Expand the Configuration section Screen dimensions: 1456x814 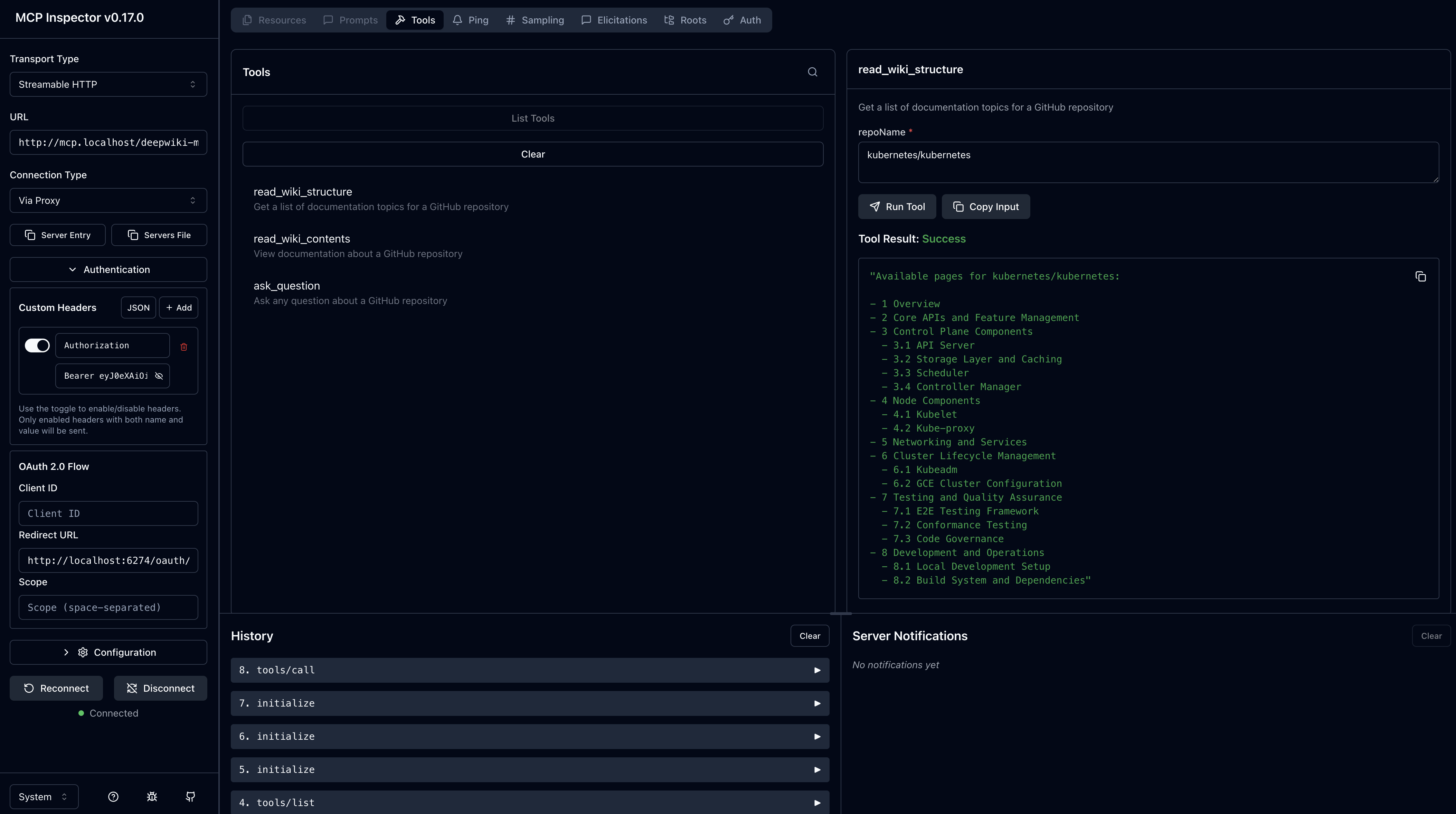click(x=108, y=652)
